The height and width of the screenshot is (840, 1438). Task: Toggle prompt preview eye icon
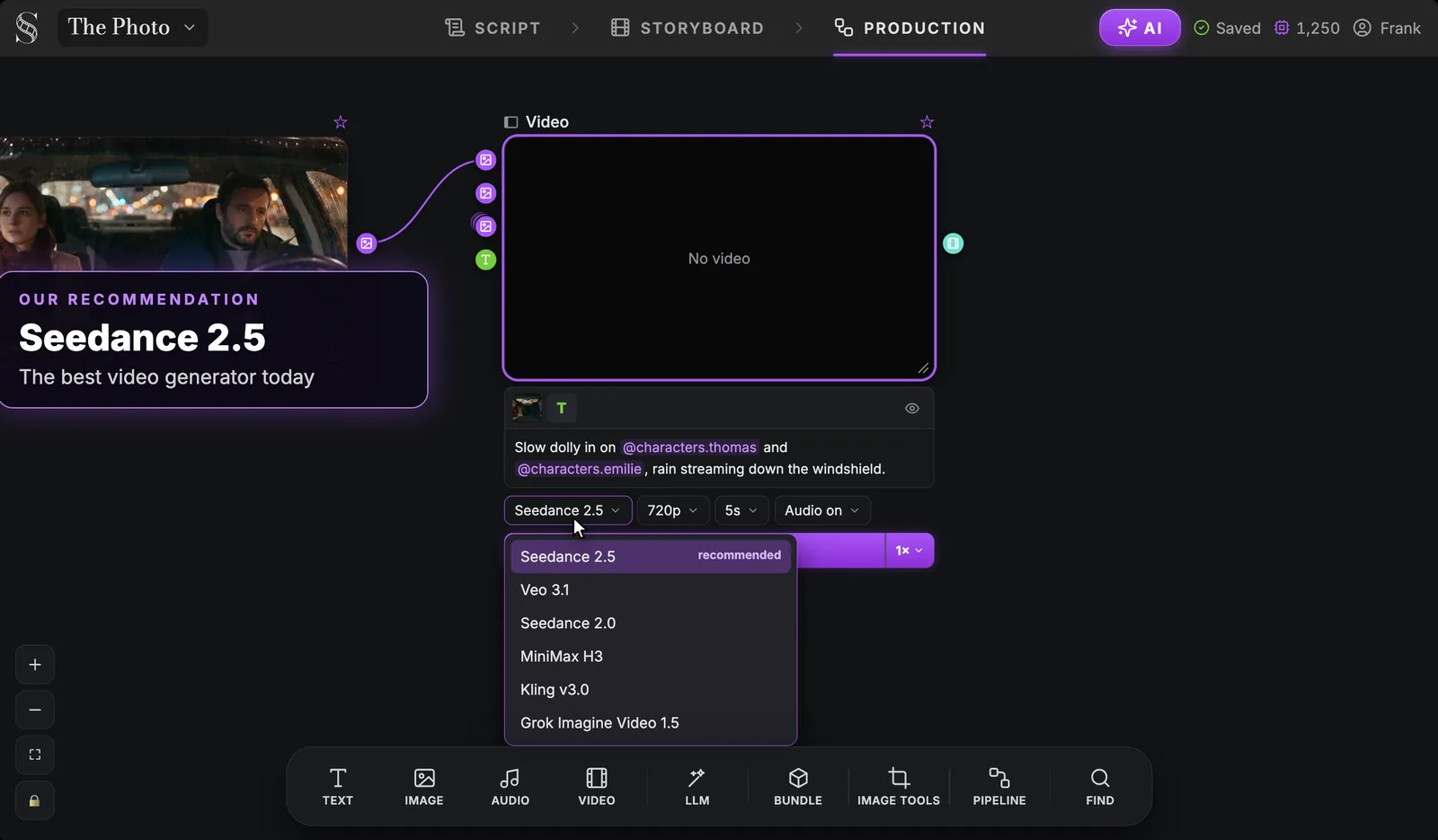(912, 409)
